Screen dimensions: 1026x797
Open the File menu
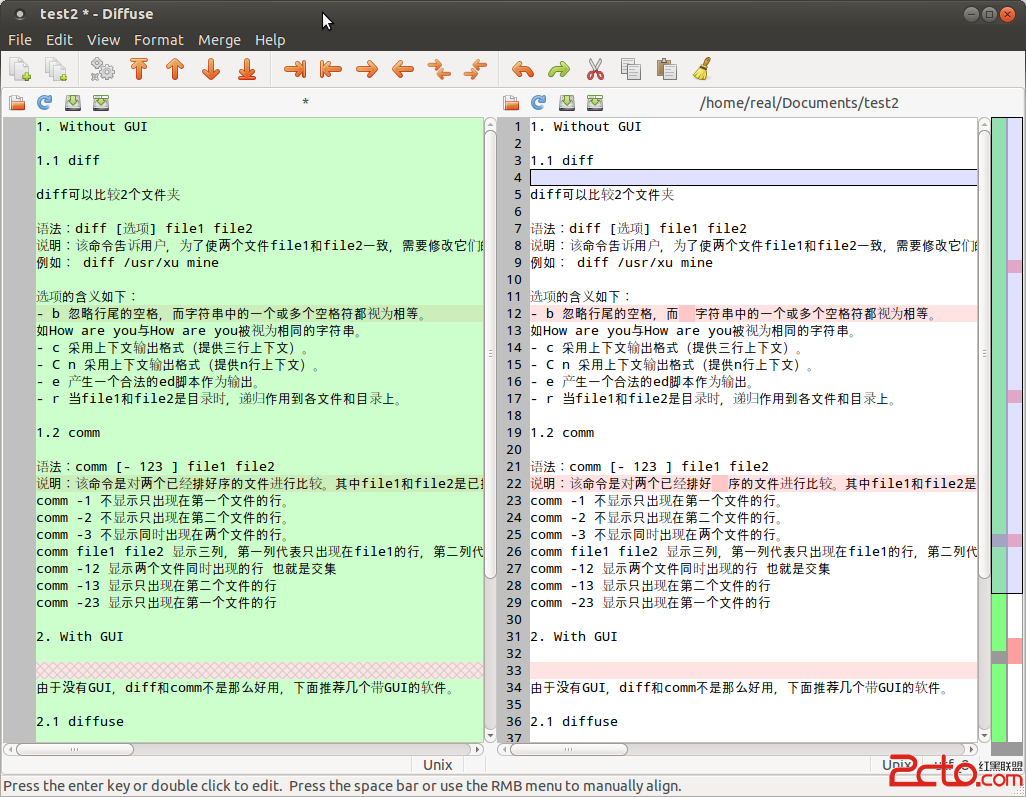click(x=20, y=40)
